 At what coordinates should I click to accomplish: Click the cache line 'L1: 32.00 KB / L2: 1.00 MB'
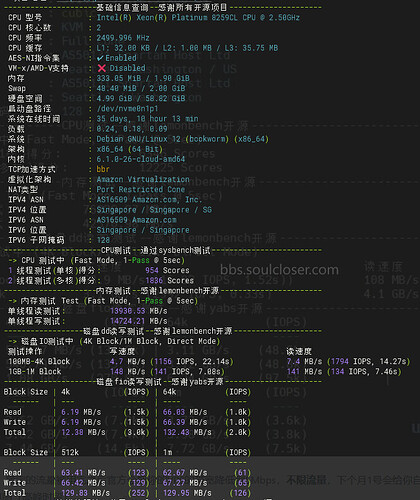pyautogui.click(x=154, y=48)
